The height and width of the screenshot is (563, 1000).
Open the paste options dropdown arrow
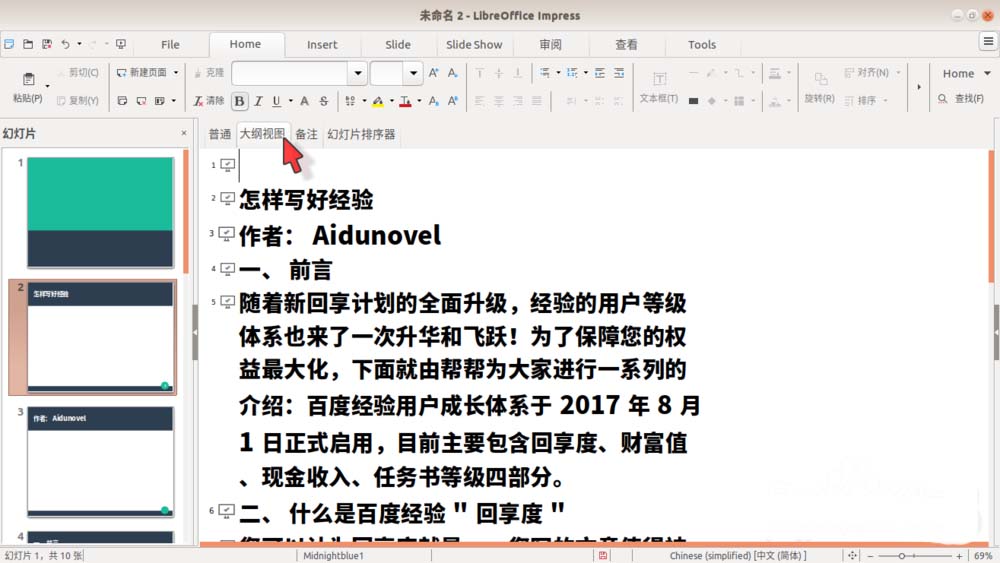click(x=47, y=85)
